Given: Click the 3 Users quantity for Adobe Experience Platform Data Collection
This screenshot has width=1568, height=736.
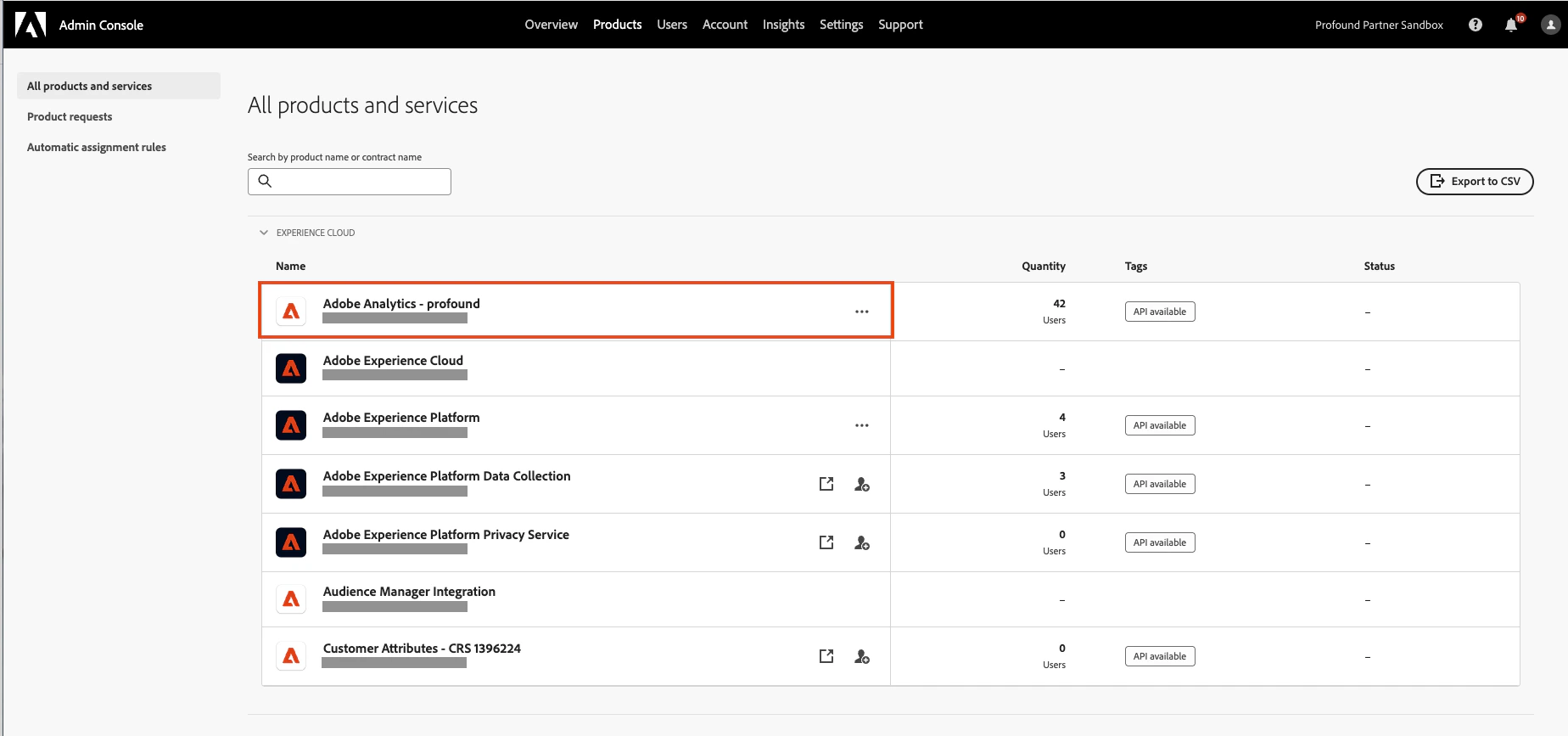Looking at the screenshot, I should [x=1055, y=483].
